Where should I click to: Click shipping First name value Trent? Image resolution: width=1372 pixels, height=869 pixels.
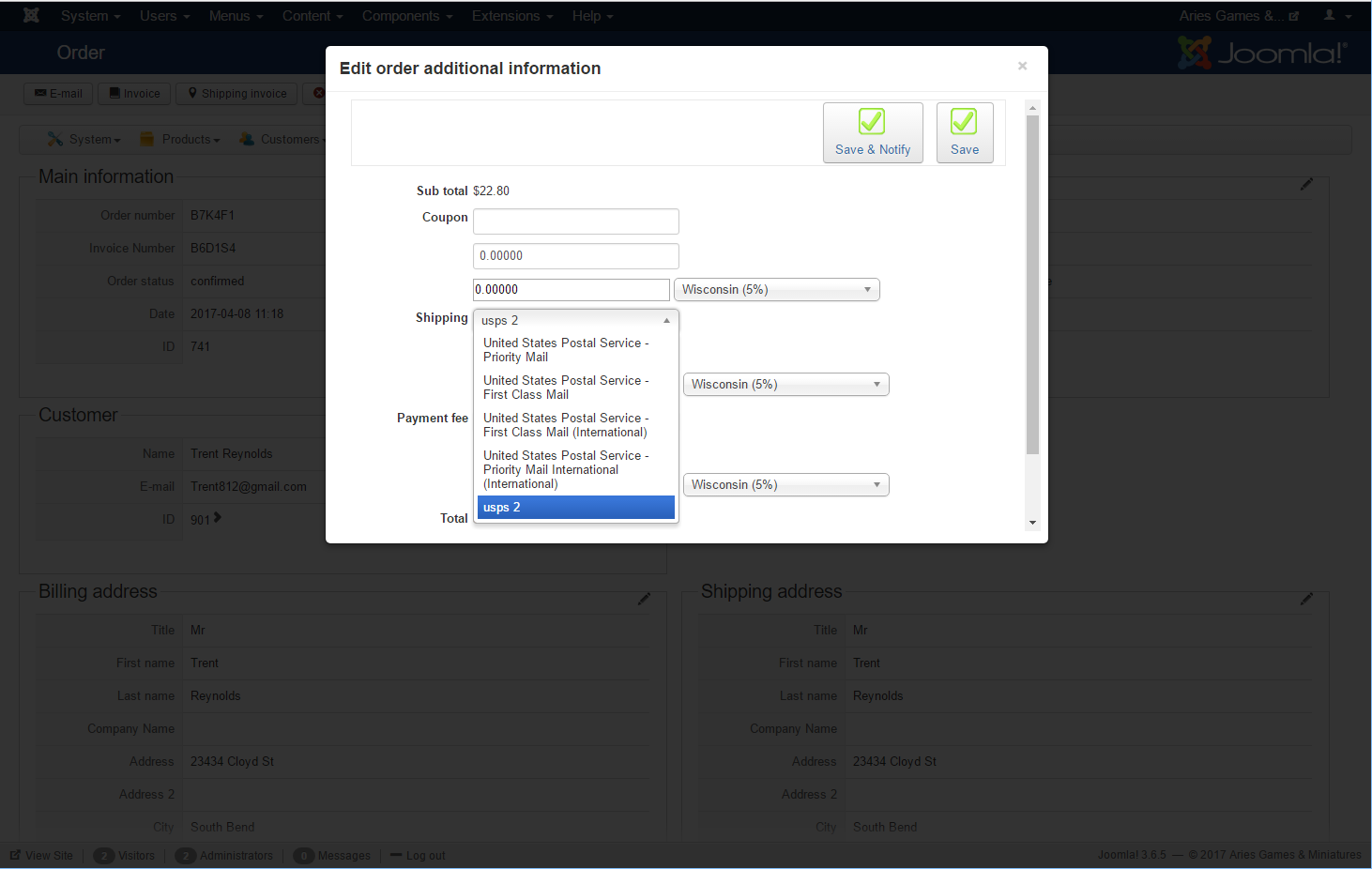tap(866, 663)
